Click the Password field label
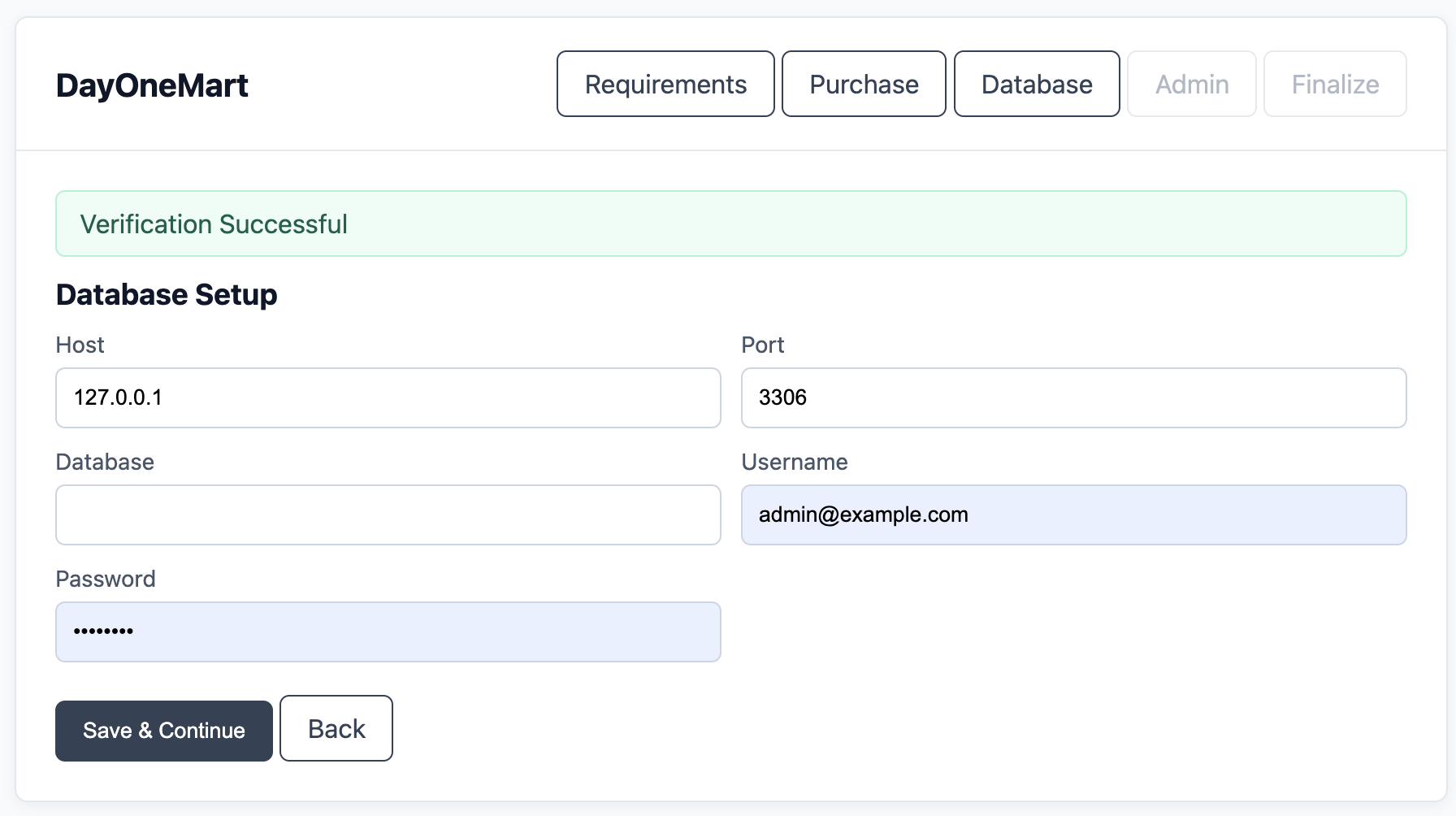 [106, 579]
